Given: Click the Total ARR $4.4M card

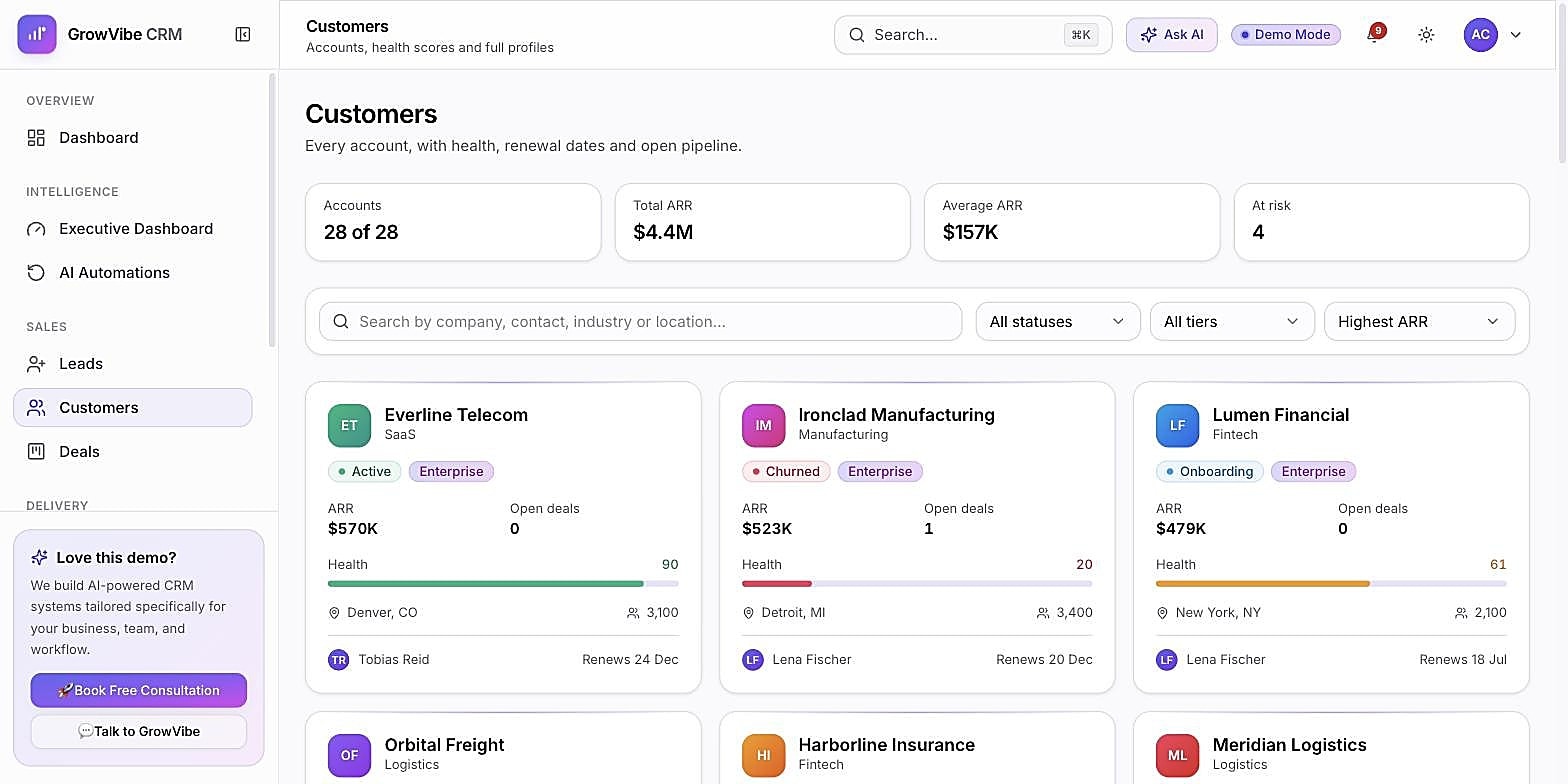Looking at the screenshot, I should (763, 222).
